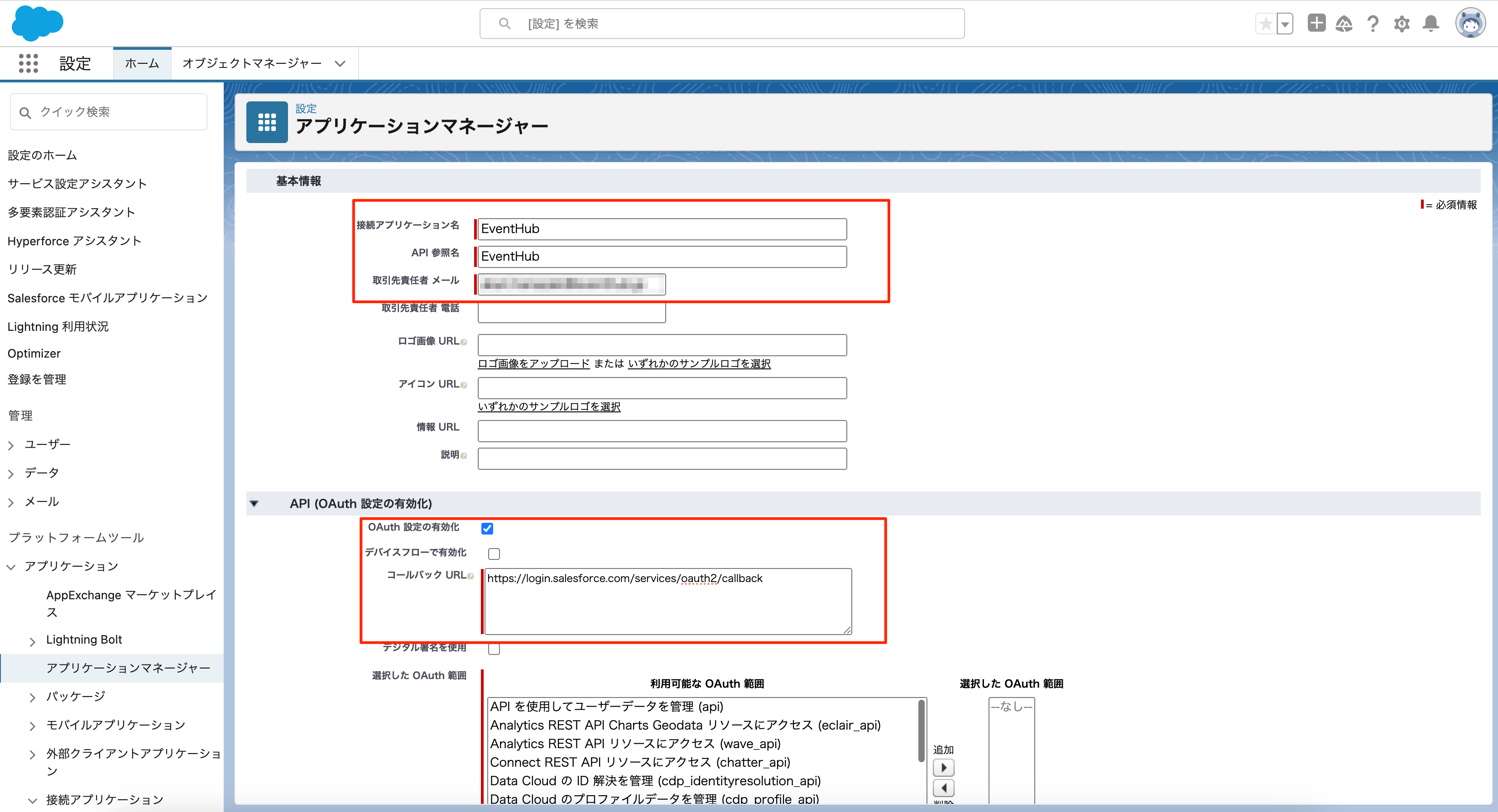1498x812 pixels.
Task: Collapse the API (OAuth 設定の有効化) section
Action: [254, 504]
